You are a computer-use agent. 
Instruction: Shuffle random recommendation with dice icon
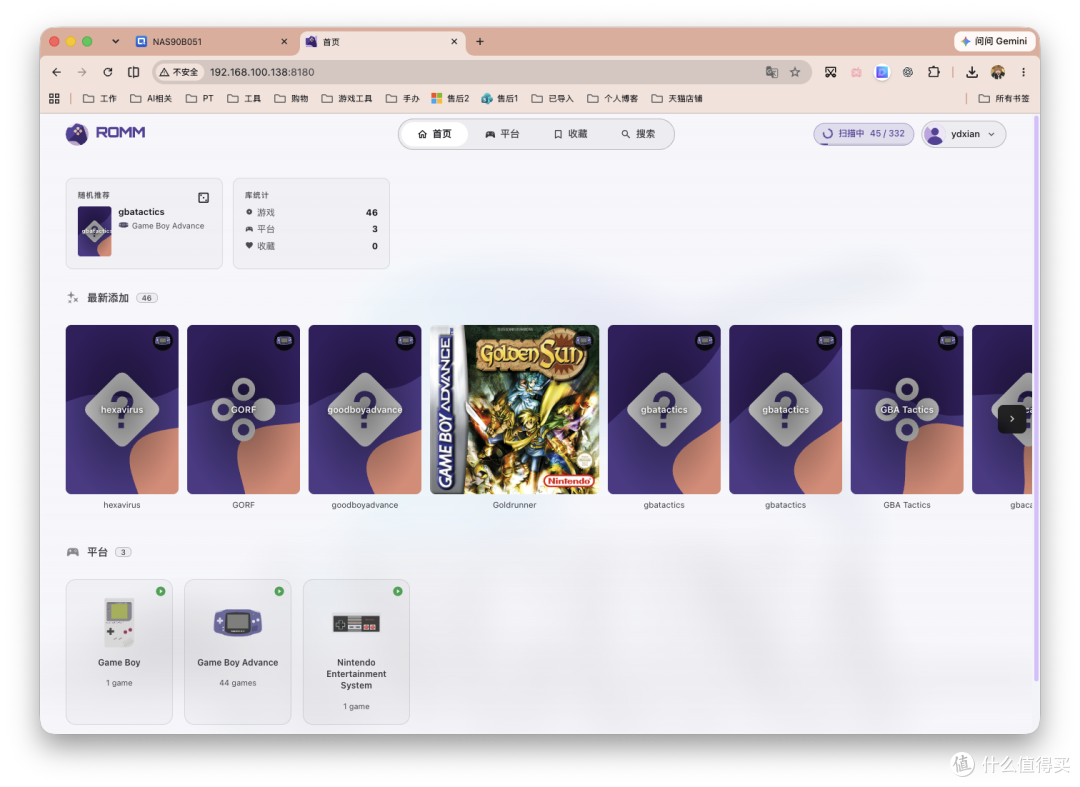(204, 198)
